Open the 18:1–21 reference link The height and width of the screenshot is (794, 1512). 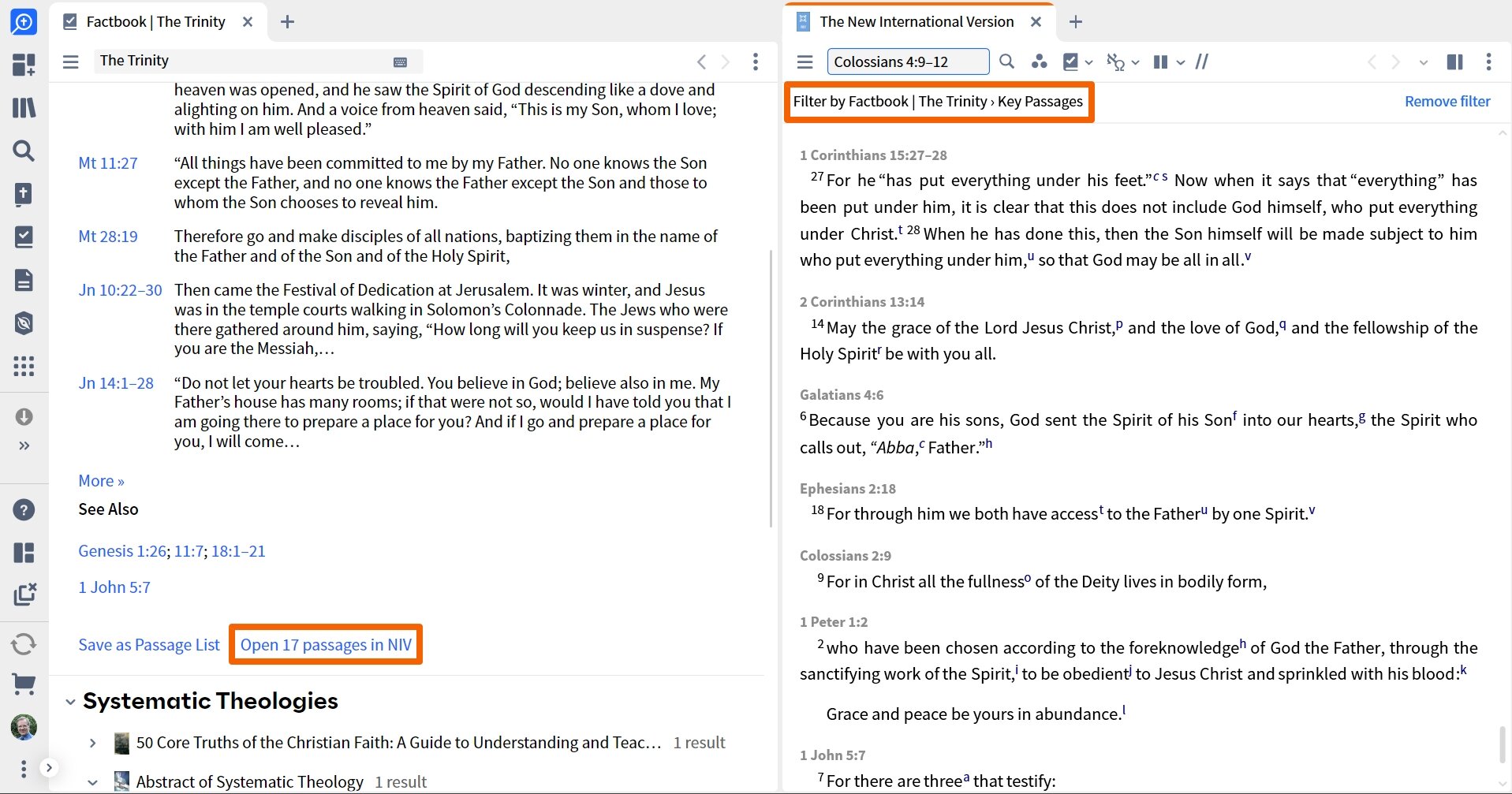238,551
